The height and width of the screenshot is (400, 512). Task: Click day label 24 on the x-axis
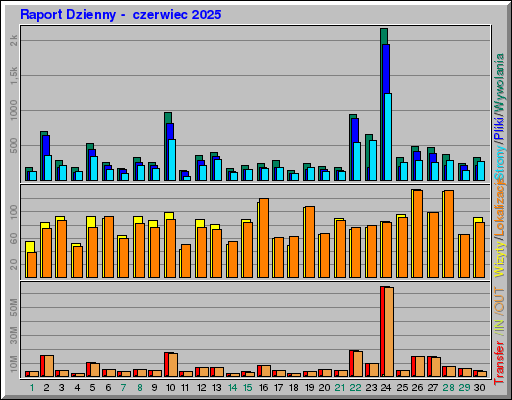click(386, 388)
